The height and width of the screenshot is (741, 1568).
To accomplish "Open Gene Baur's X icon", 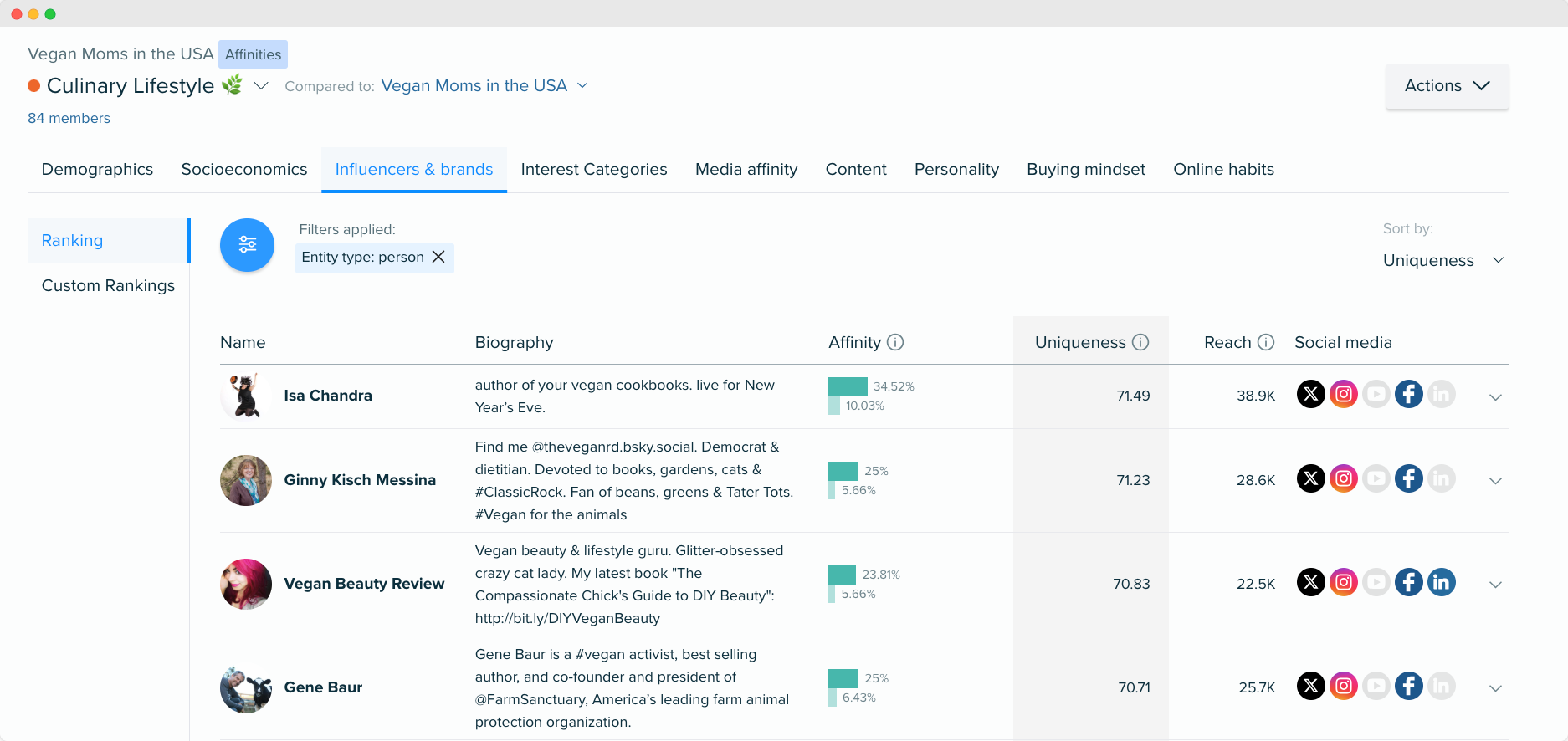I will coord(1311,686).
